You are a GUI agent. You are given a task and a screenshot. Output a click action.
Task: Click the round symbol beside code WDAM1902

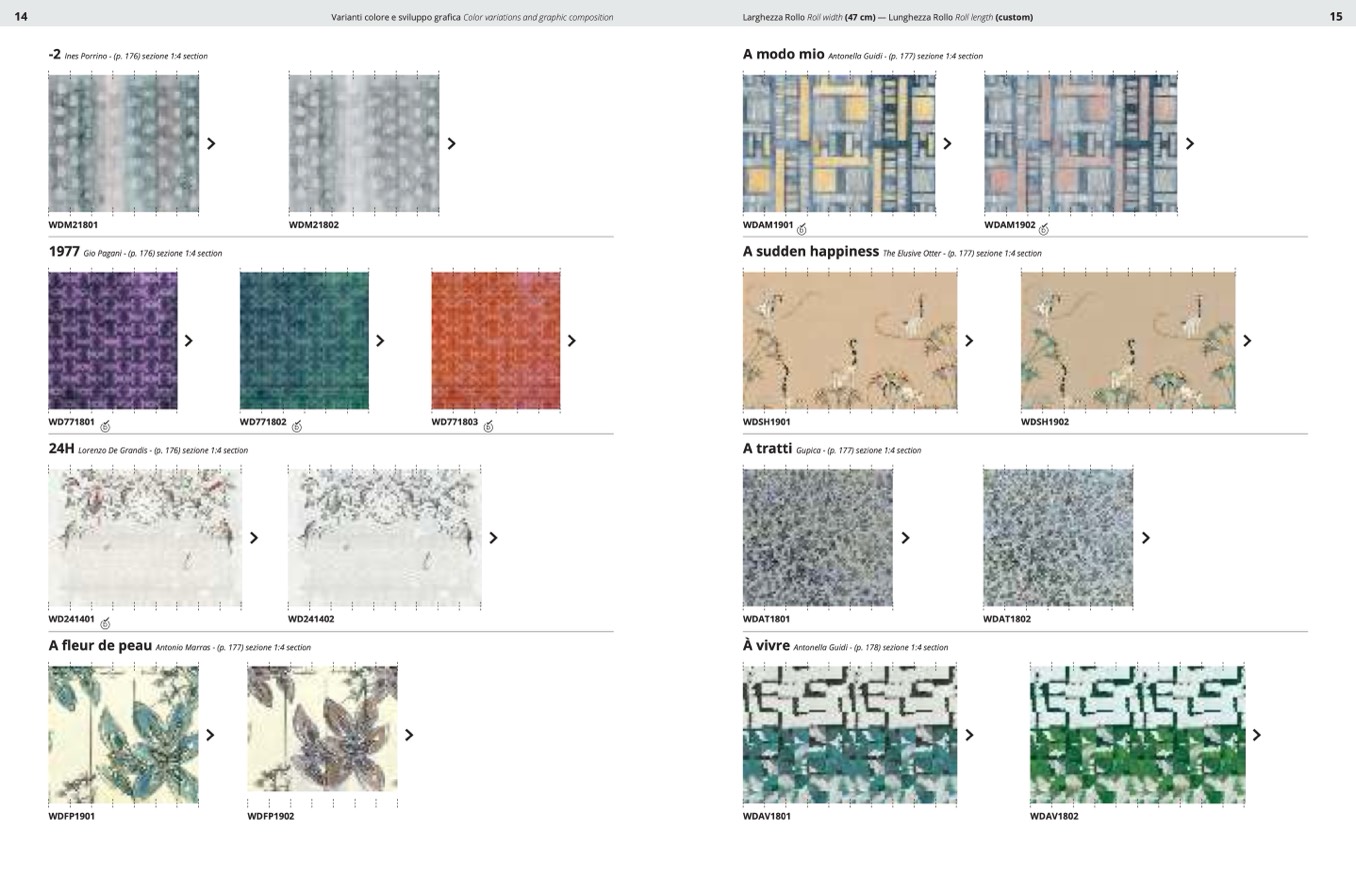1044,230
